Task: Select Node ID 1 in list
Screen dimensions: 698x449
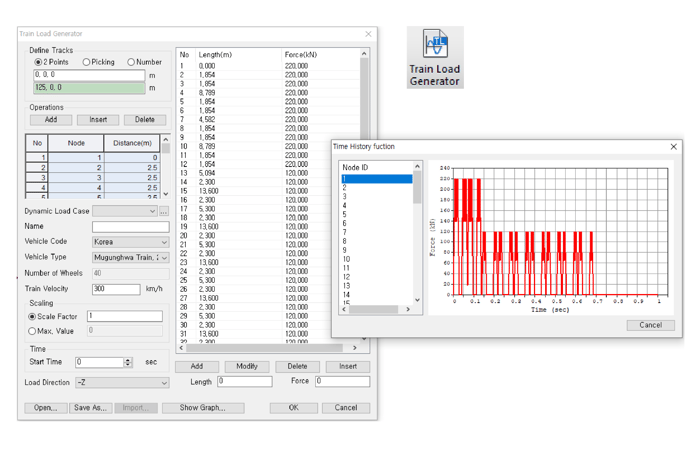Action: coord(376,179)
